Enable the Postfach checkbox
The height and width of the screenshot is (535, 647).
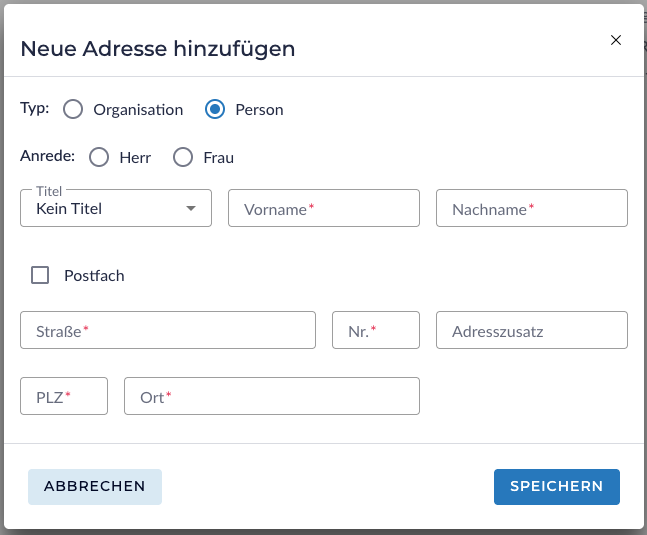tap(40, 276)
